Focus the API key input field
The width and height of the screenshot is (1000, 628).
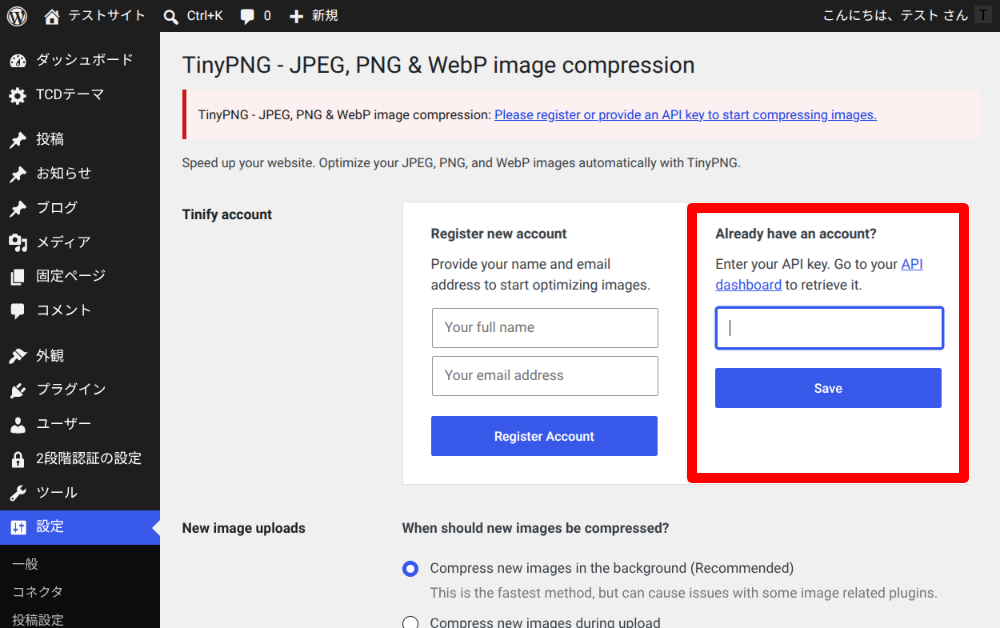[x=829, y=328]
